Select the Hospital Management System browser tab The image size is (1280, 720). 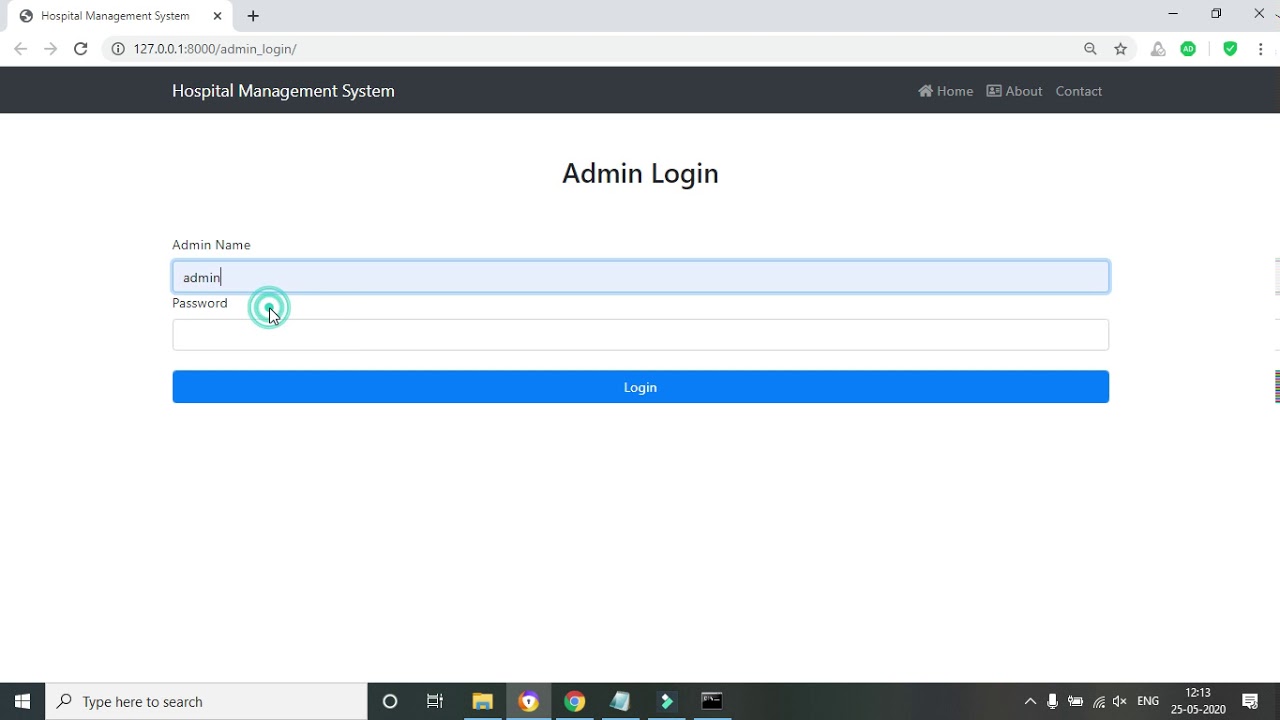tap(120, 16)
